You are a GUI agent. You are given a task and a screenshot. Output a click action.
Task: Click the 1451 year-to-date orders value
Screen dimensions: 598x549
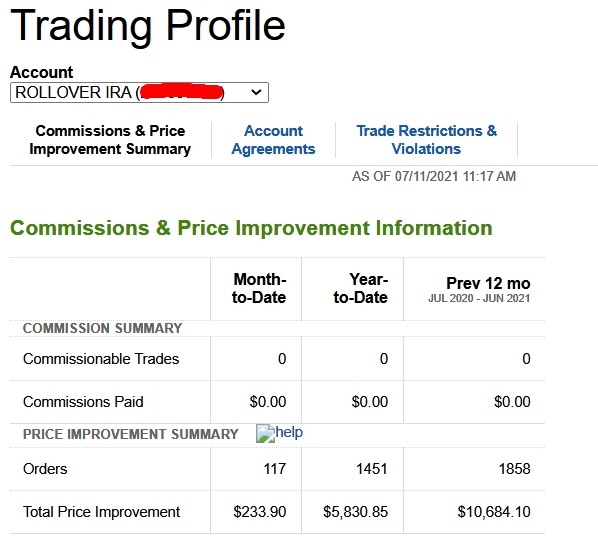(x=372, y=469)
